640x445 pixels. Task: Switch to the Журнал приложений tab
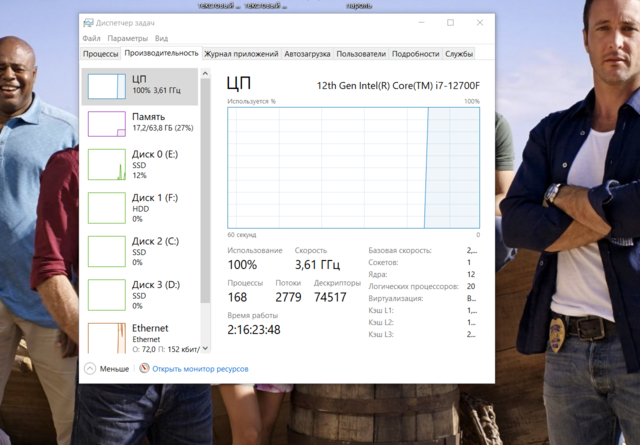[x=241, y=54]
